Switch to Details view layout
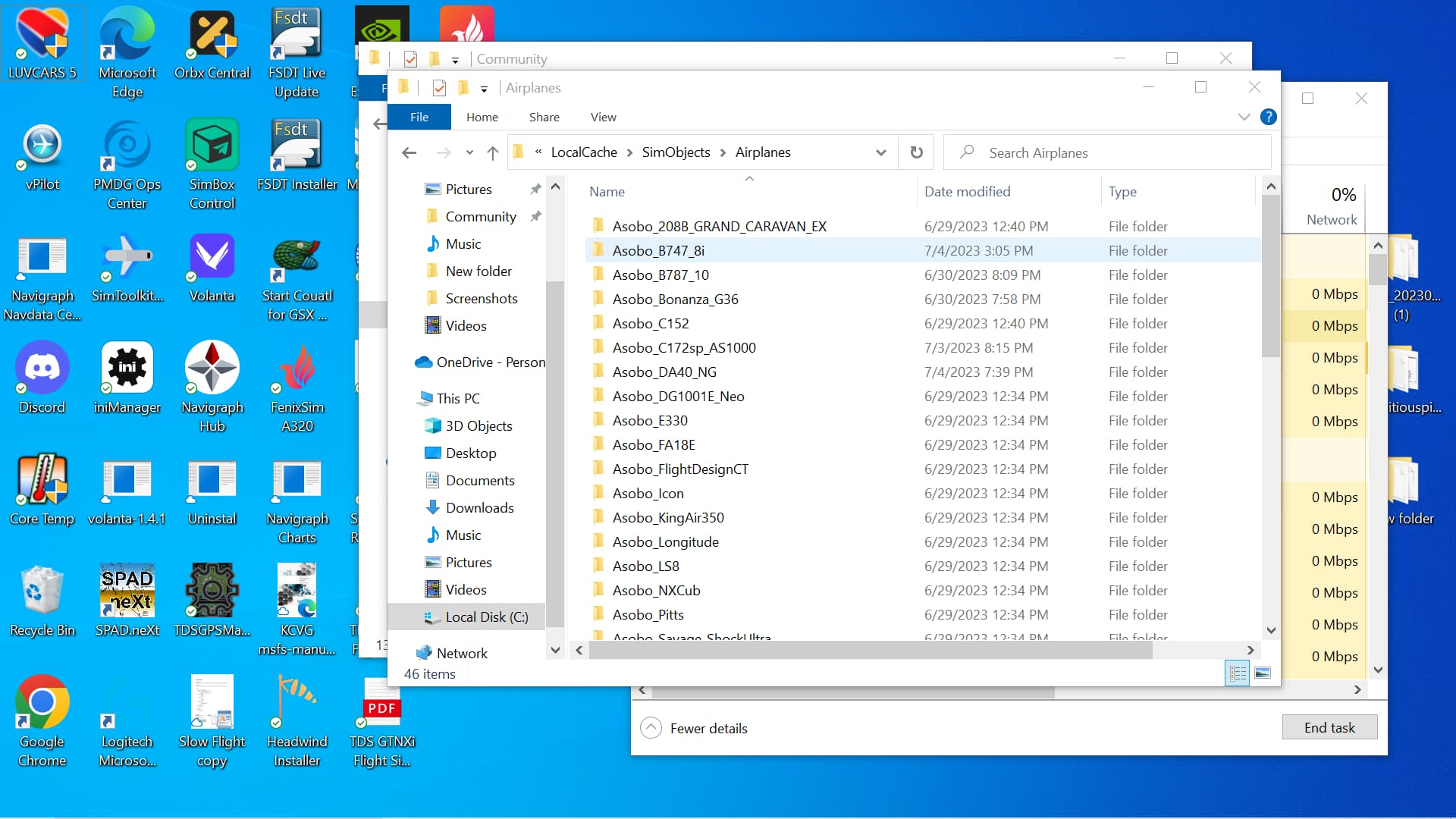1456x819 pixels. coord(1238,673)
